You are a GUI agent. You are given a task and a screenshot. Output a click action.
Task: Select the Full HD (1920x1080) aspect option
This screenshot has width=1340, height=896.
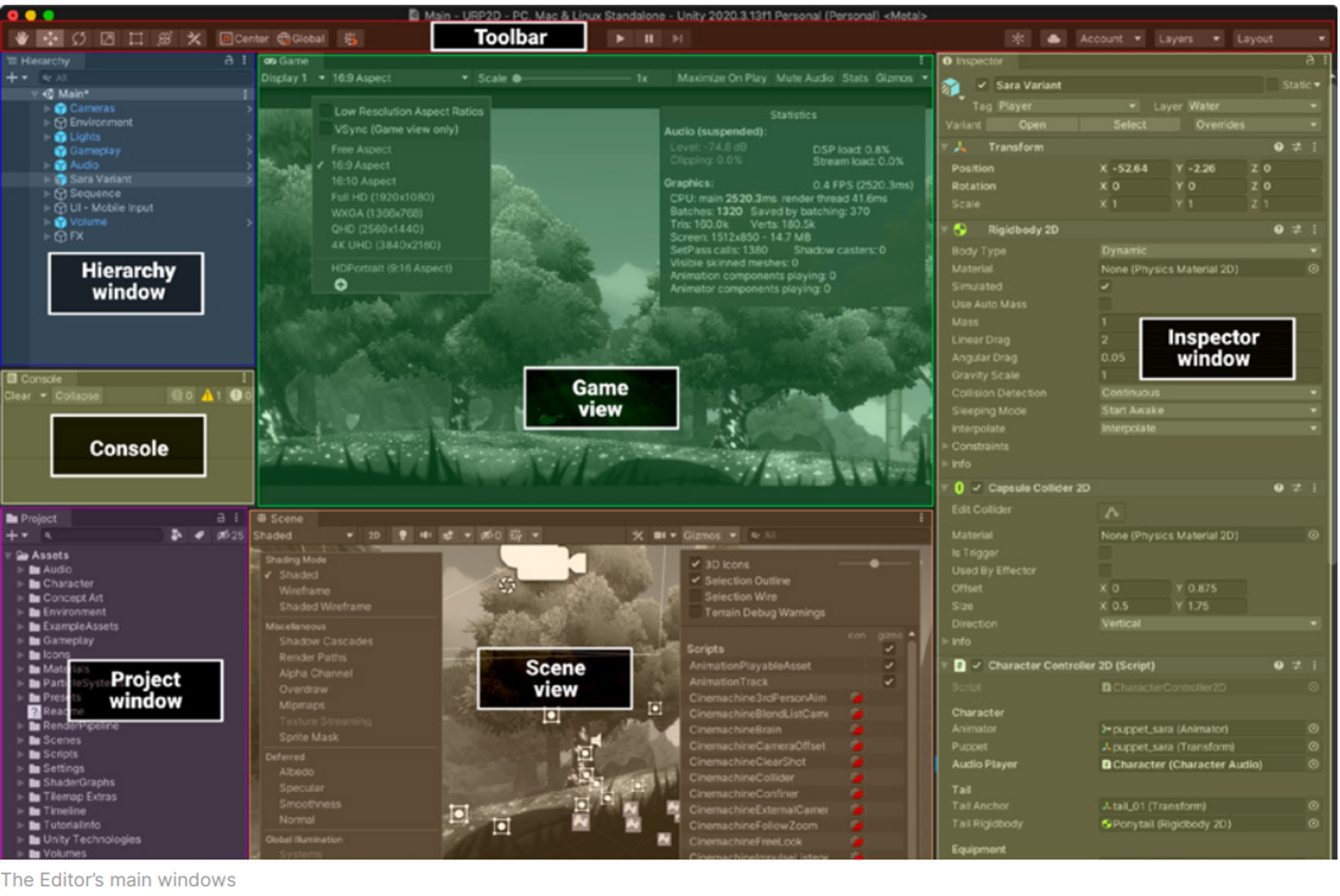coord(382,197)
